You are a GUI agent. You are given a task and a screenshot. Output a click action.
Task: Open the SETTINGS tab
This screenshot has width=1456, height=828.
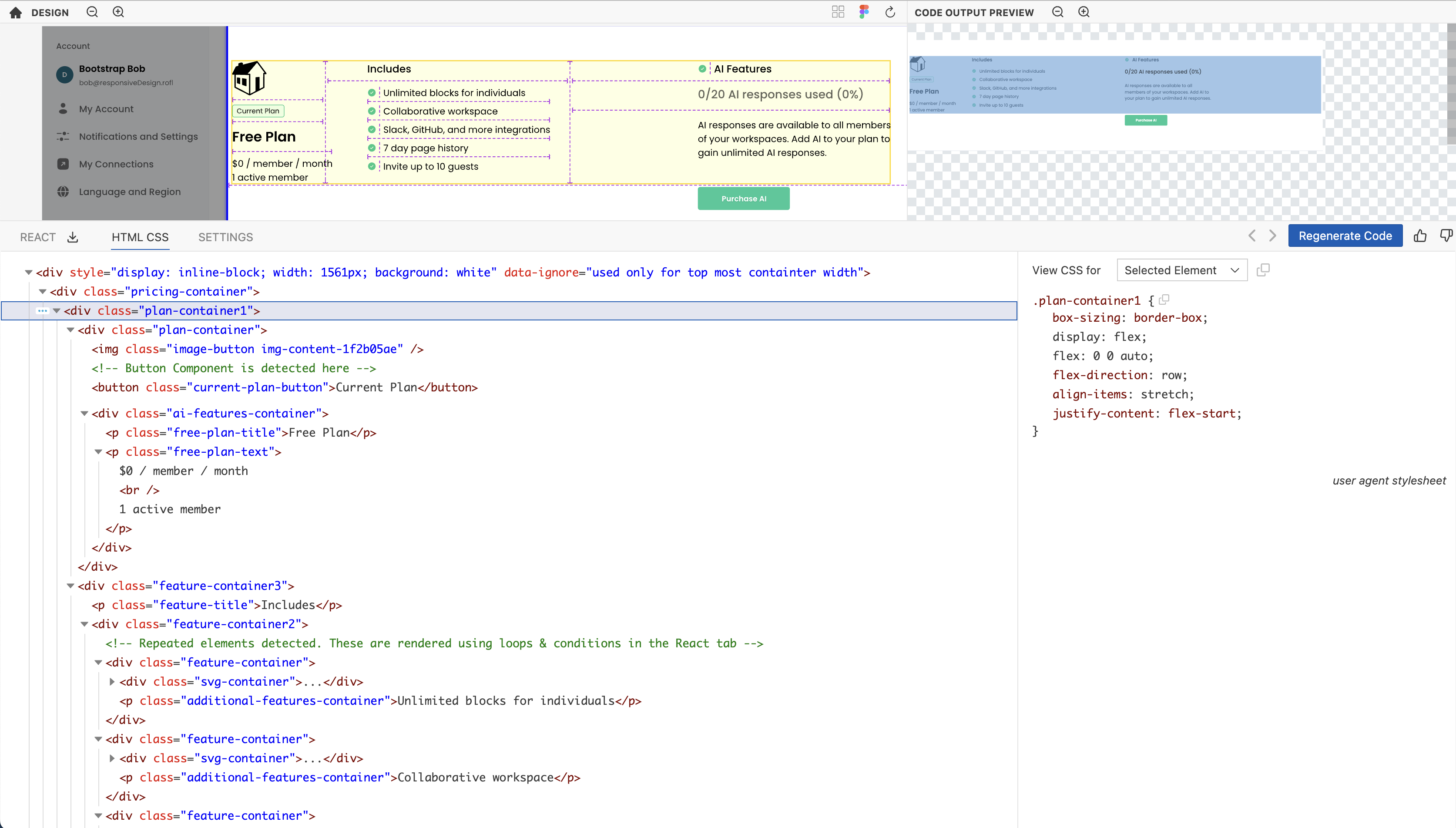tap(225, 237)
